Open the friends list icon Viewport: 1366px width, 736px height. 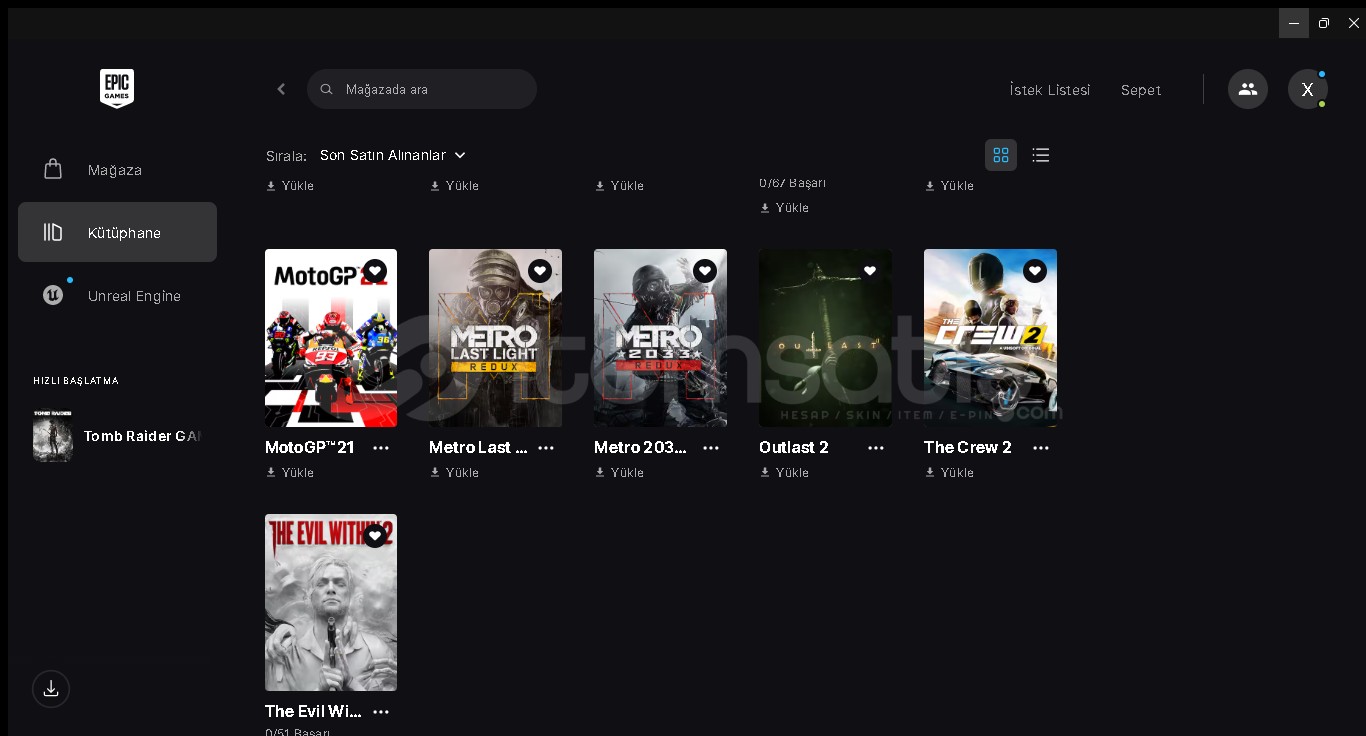1248,89
